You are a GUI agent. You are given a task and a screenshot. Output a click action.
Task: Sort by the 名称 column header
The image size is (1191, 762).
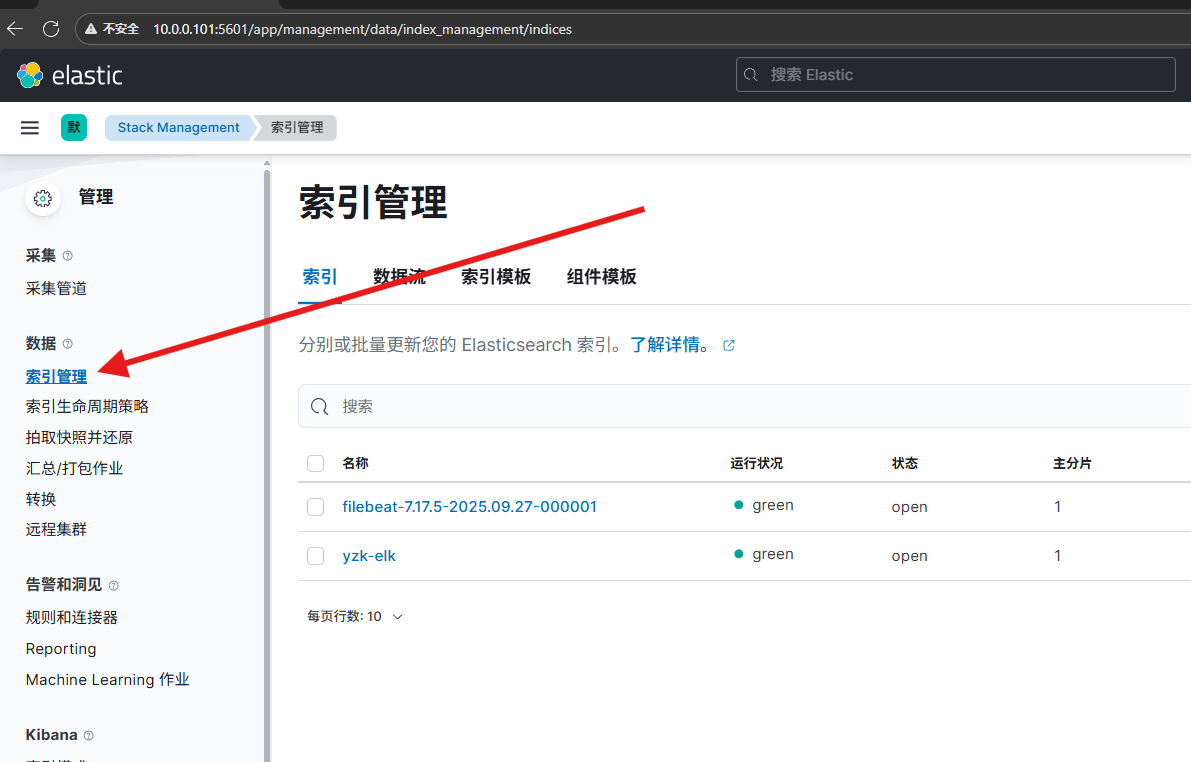click(x=355, y=463)
